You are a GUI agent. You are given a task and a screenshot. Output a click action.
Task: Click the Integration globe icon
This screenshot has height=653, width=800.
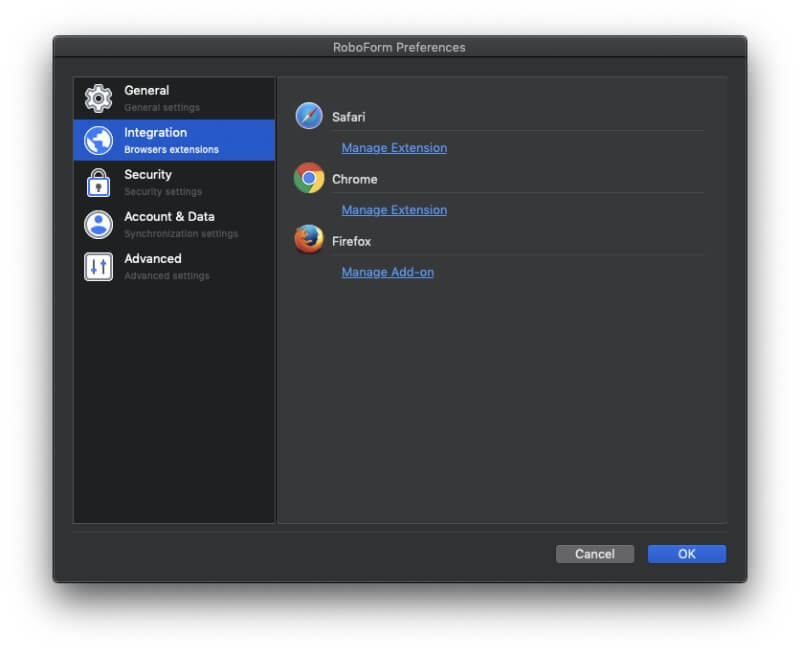98,140
